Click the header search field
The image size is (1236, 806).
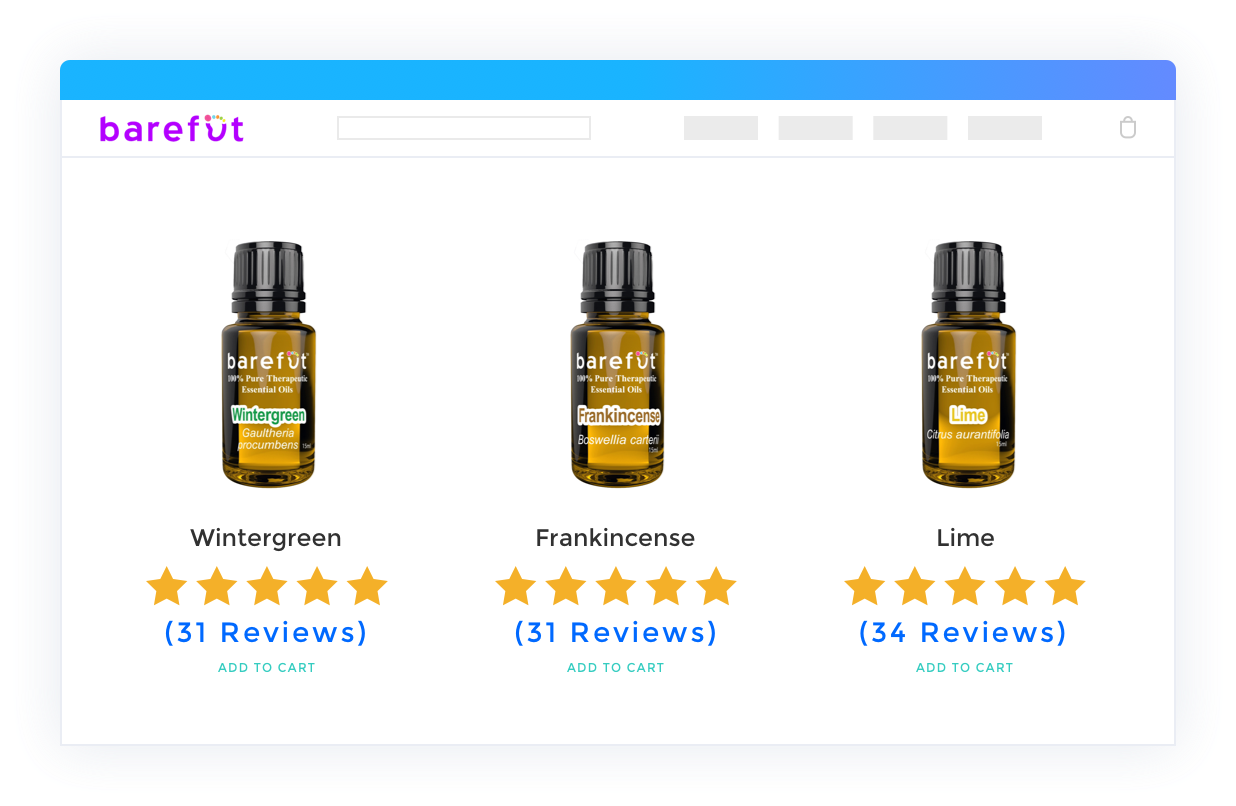pyautogui.click(x=464, y=128)
